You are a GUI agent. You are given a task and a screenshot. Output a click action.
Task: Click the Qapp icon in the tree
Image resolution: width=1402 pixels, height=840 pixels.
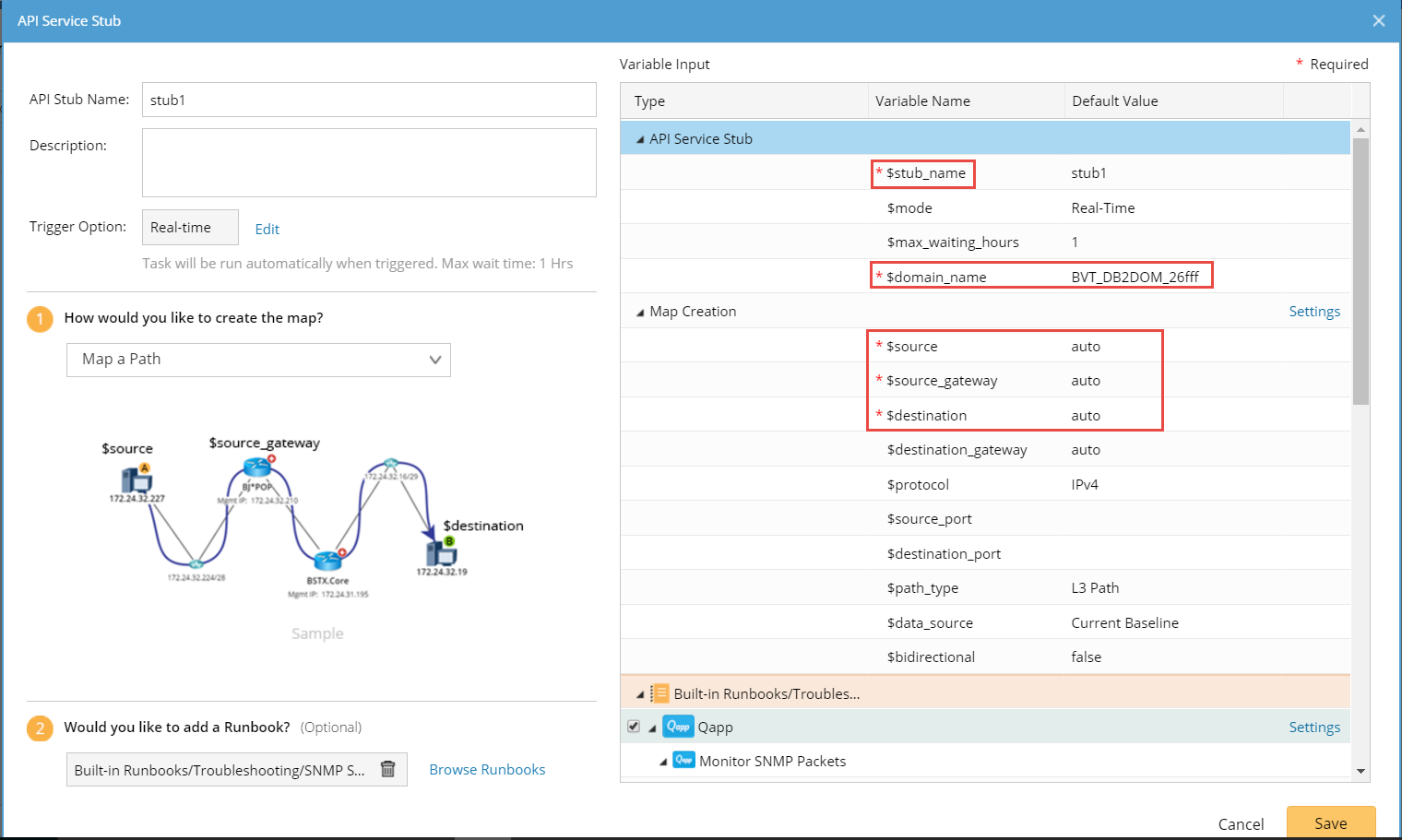(678, 727)
